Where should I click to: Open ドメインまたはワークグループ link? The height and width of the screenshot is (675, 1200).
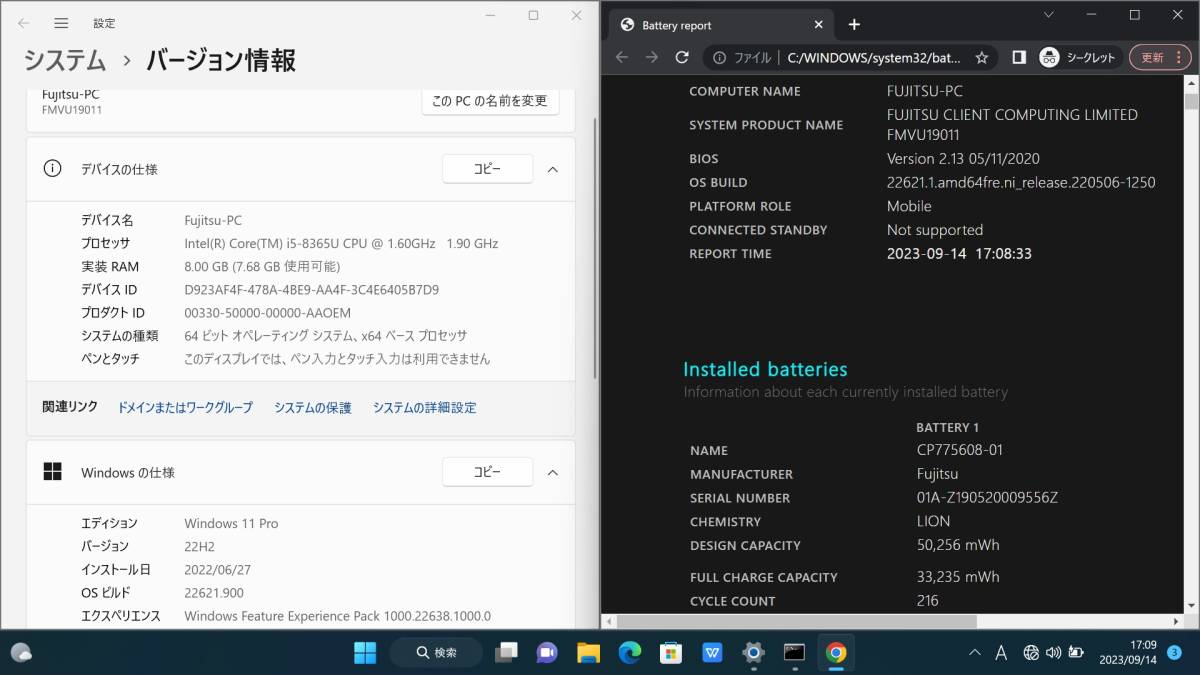tap(185, 407)
